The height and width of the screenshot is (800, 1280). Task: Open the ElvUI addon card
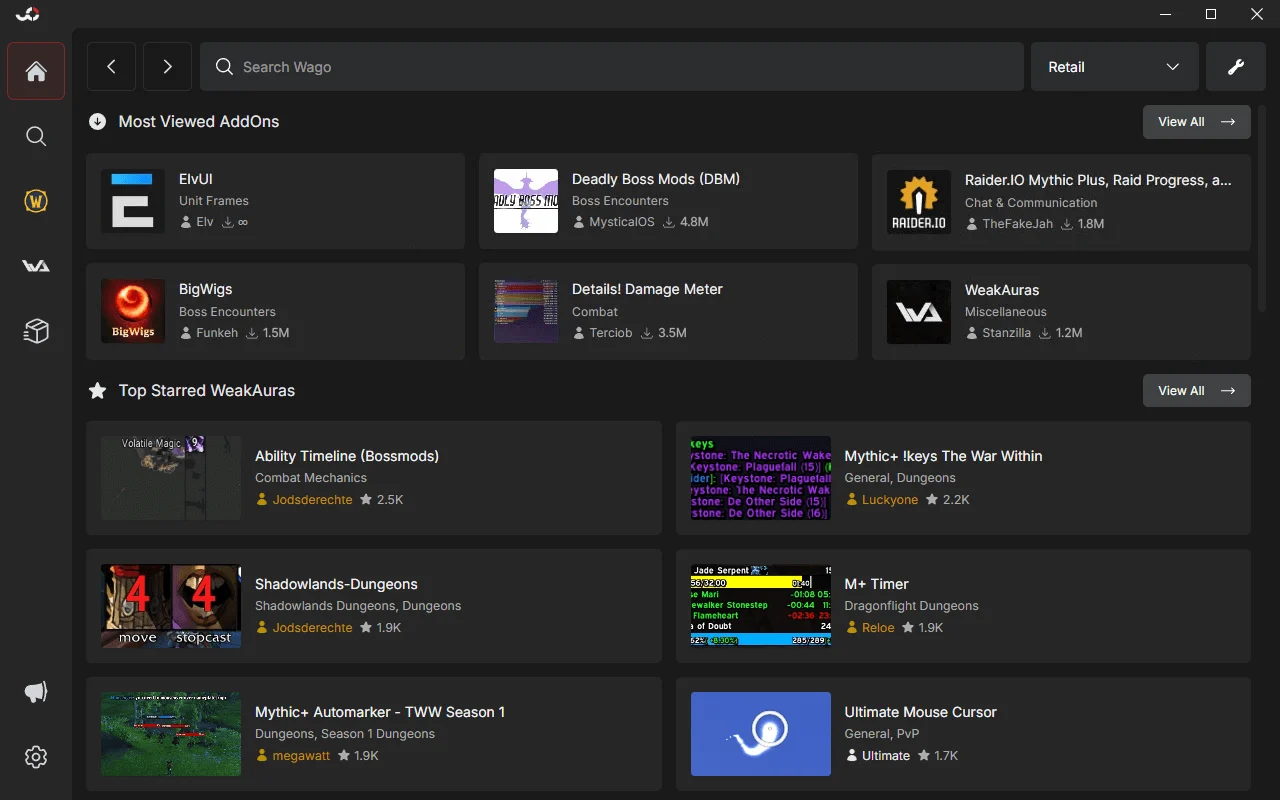click(275, 201)
